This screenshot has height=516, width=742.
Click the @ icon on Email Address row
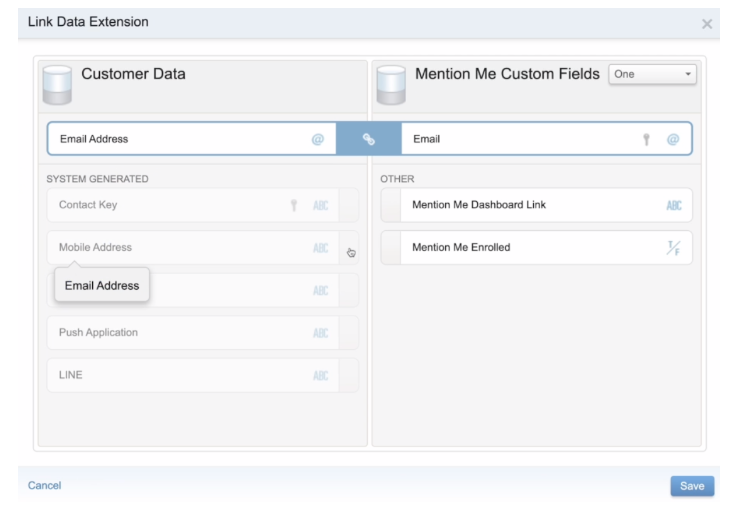pos(318,139)
